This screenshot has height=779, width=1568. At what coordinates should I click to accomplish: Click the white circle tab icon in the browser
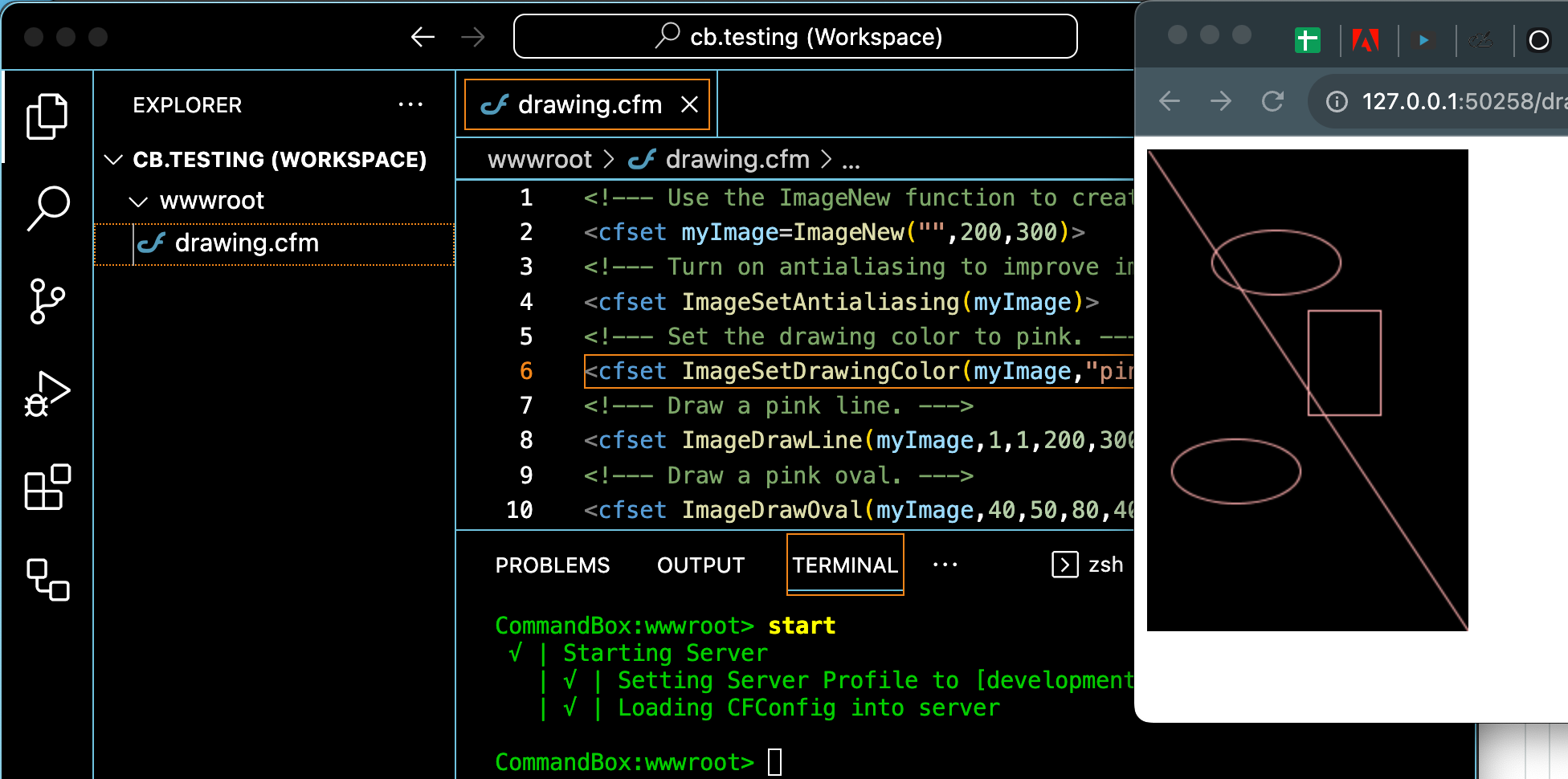click(x=1539, y=40)
